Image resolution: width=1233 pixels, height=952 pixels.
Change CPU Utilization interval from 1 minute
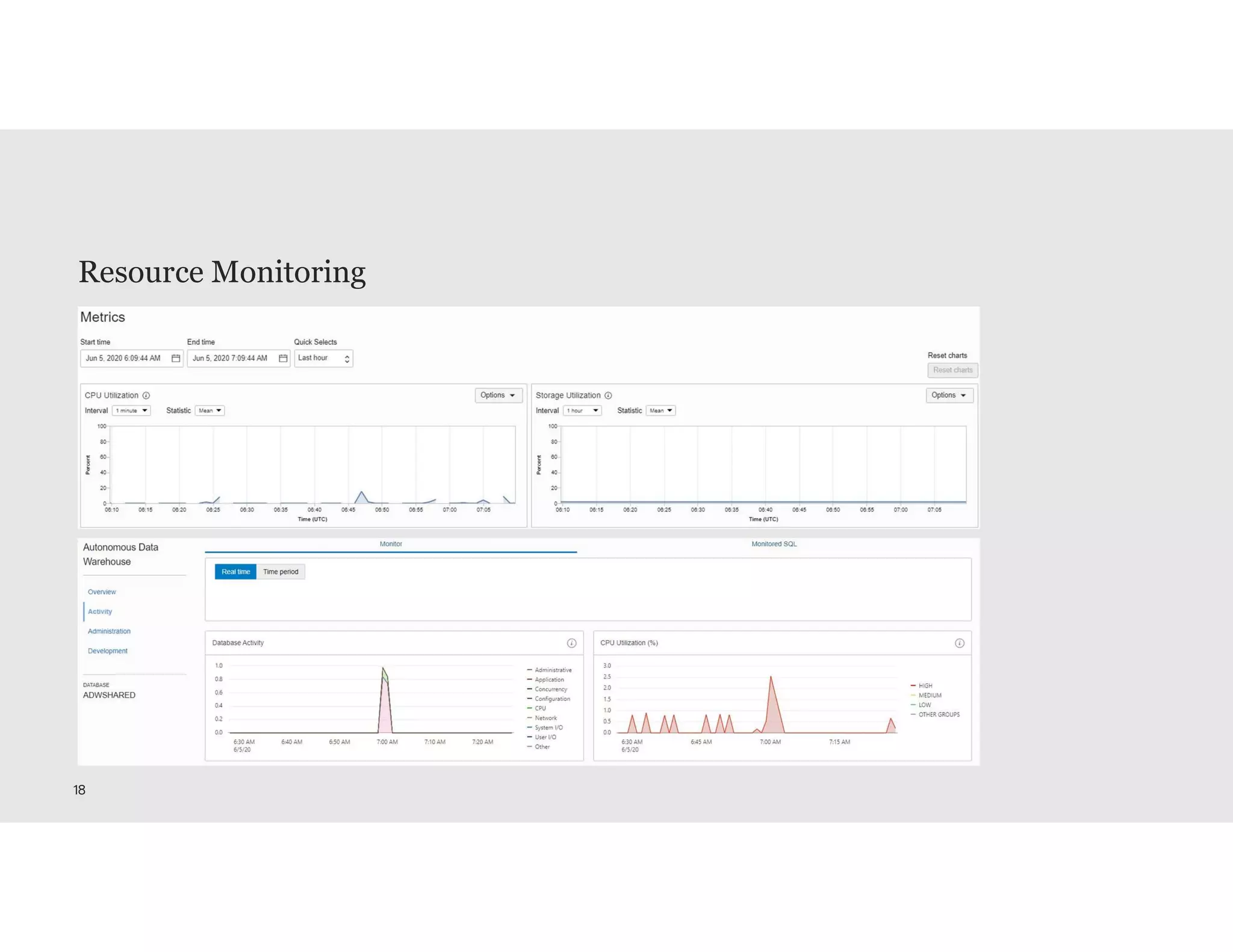(131, 410)
